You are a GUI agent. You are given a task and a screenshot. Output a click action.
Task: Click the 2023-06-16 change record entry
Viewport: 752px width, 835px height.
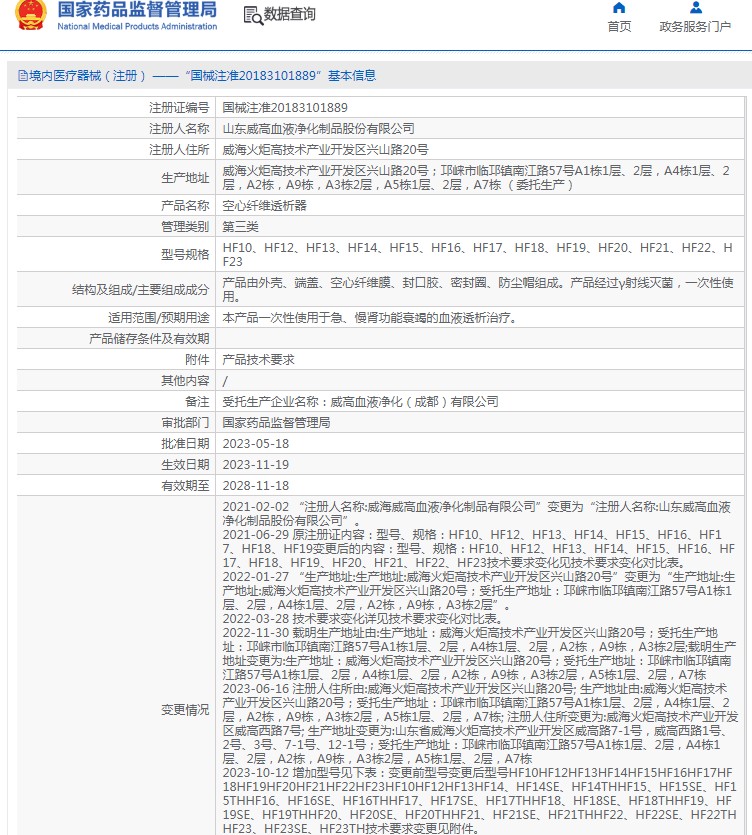tap(480, 724)
